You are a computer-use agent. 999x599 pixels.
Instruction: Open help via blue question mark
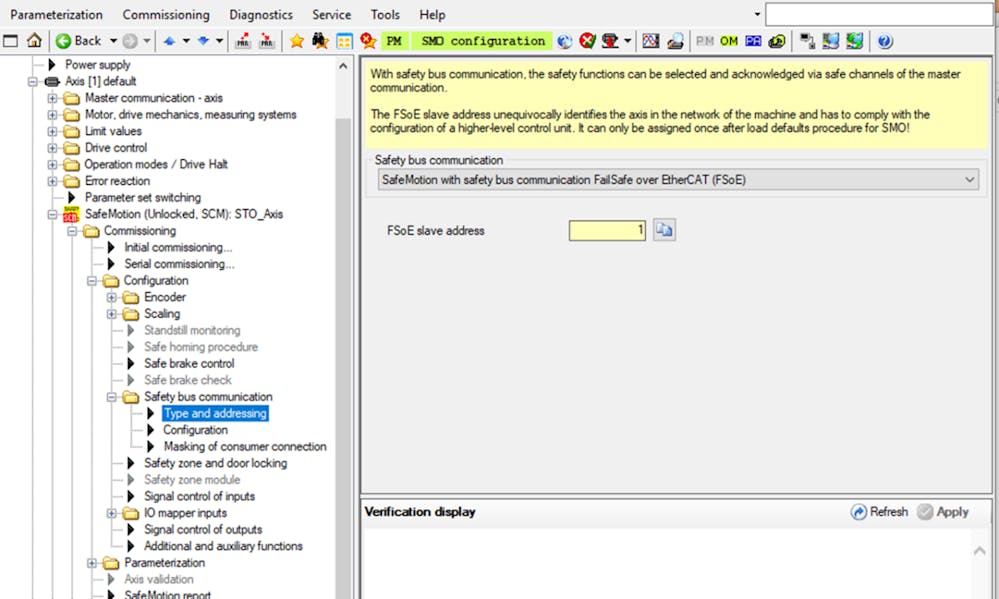click(884, 41)
